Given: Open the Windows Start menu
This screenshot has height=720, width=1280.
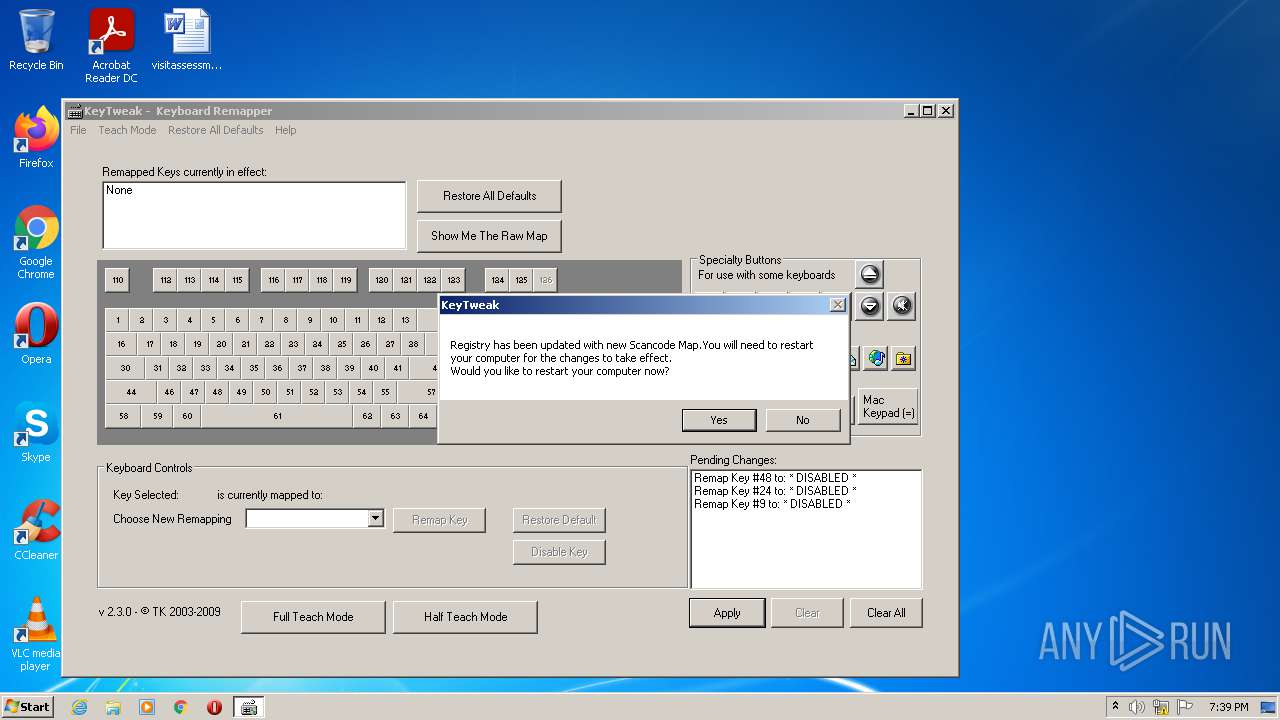Looking at the screenshot, I should [27, 707].
